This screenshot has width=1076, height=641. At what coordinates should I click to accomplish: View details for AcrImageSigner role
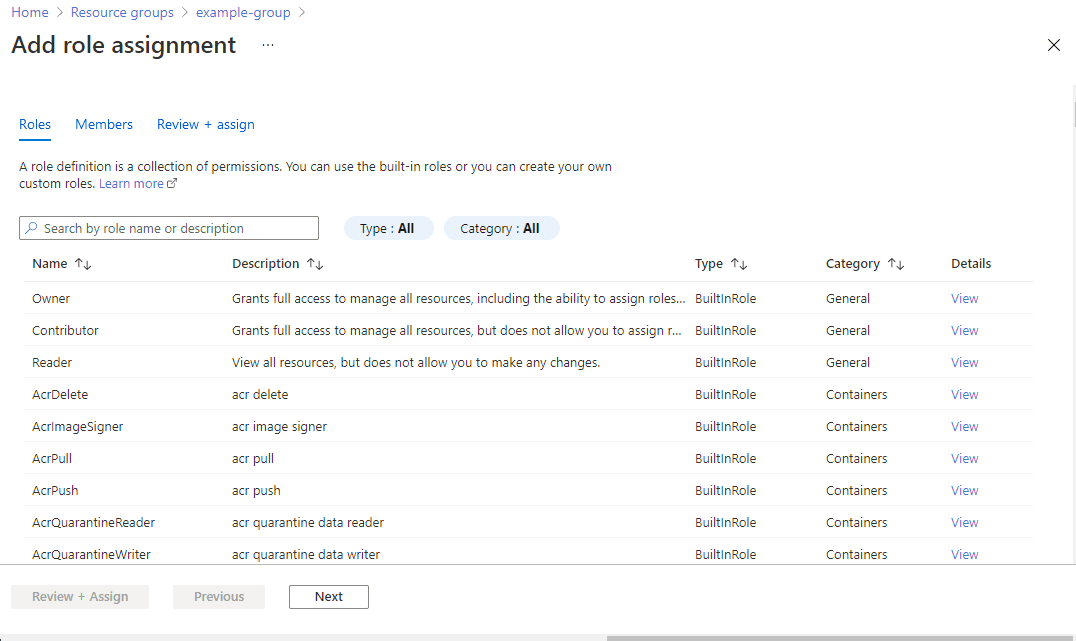click(x=964, y=426)
